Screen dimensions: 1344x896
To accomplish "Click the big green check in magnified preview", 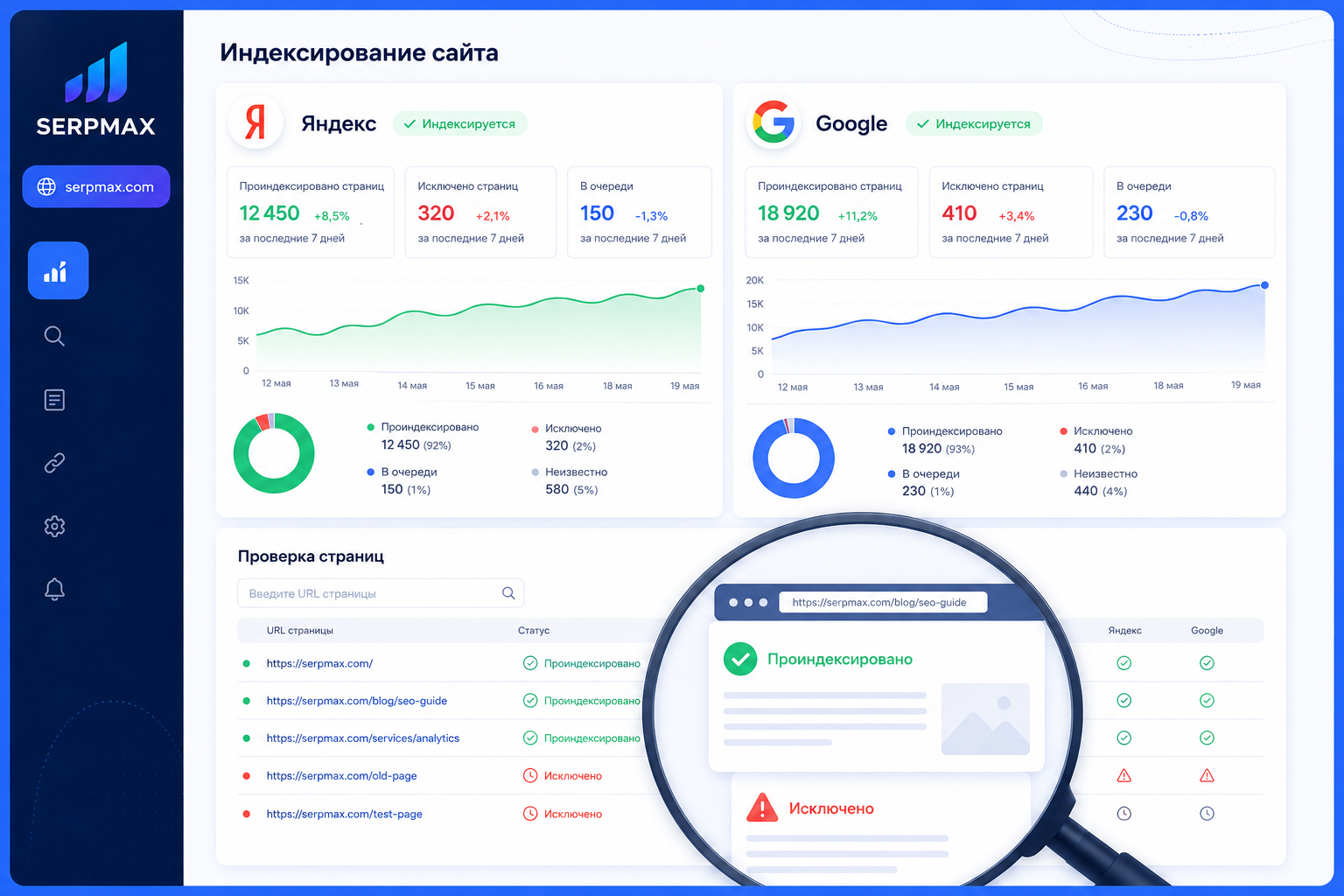I will point(740,659).
